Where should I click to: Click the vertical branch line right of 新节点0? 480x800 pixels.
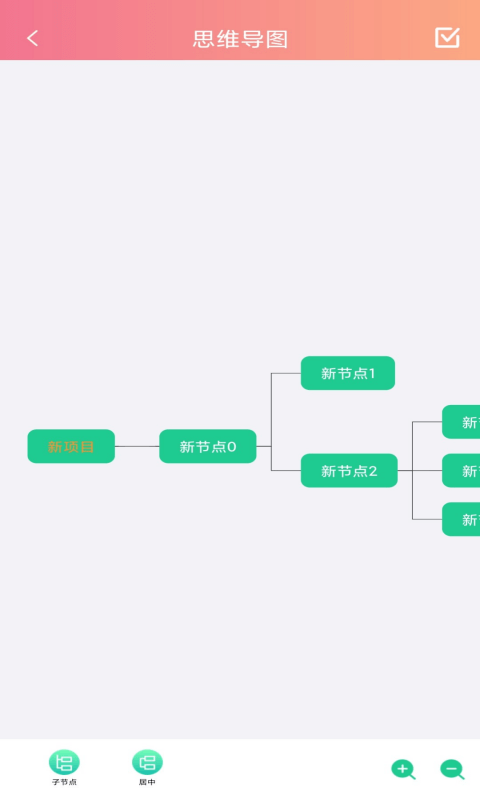click(x=271, y=422)
